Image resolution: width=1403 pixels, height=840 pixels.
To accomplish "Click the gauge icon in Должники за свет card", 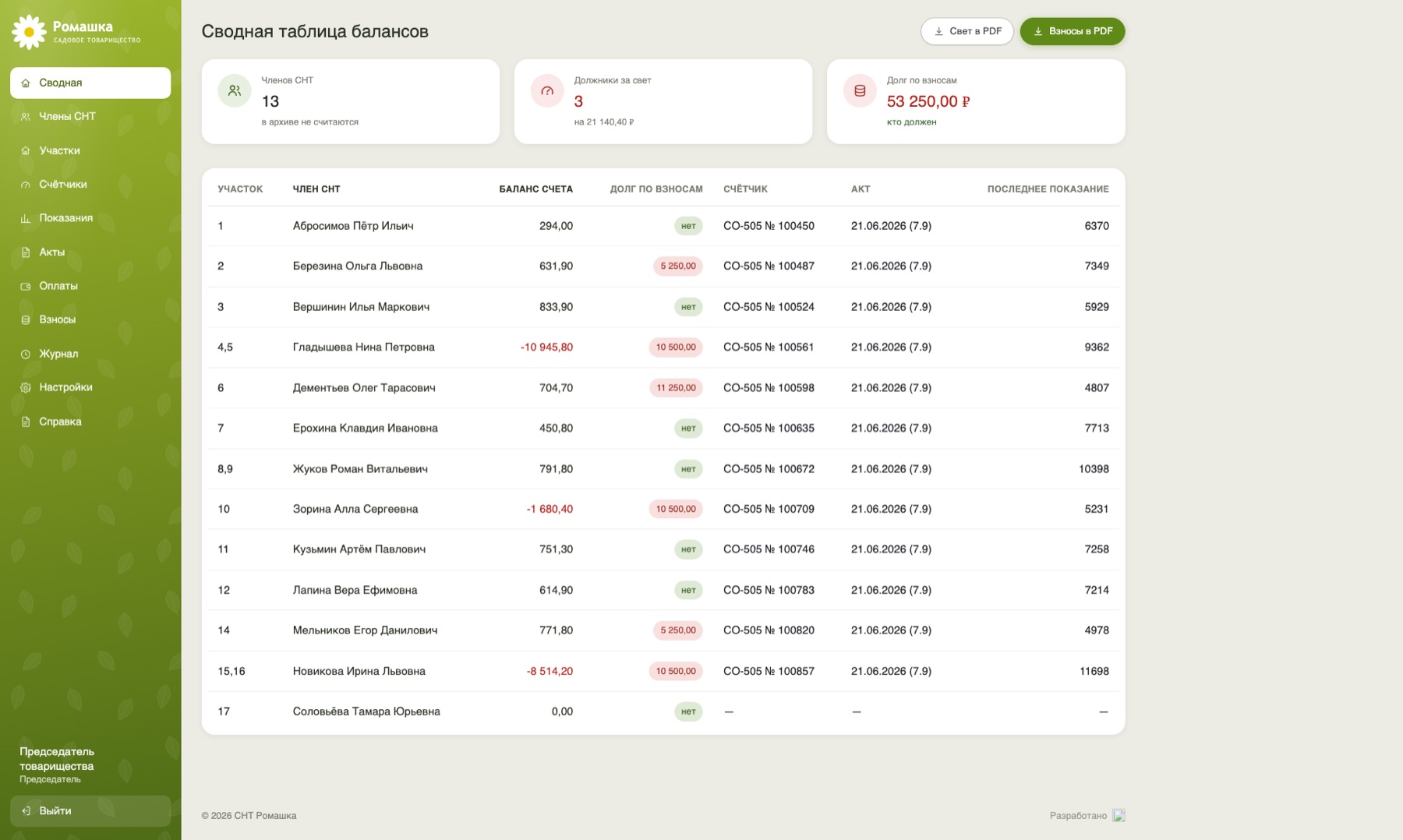I will [x=547, y=91].
